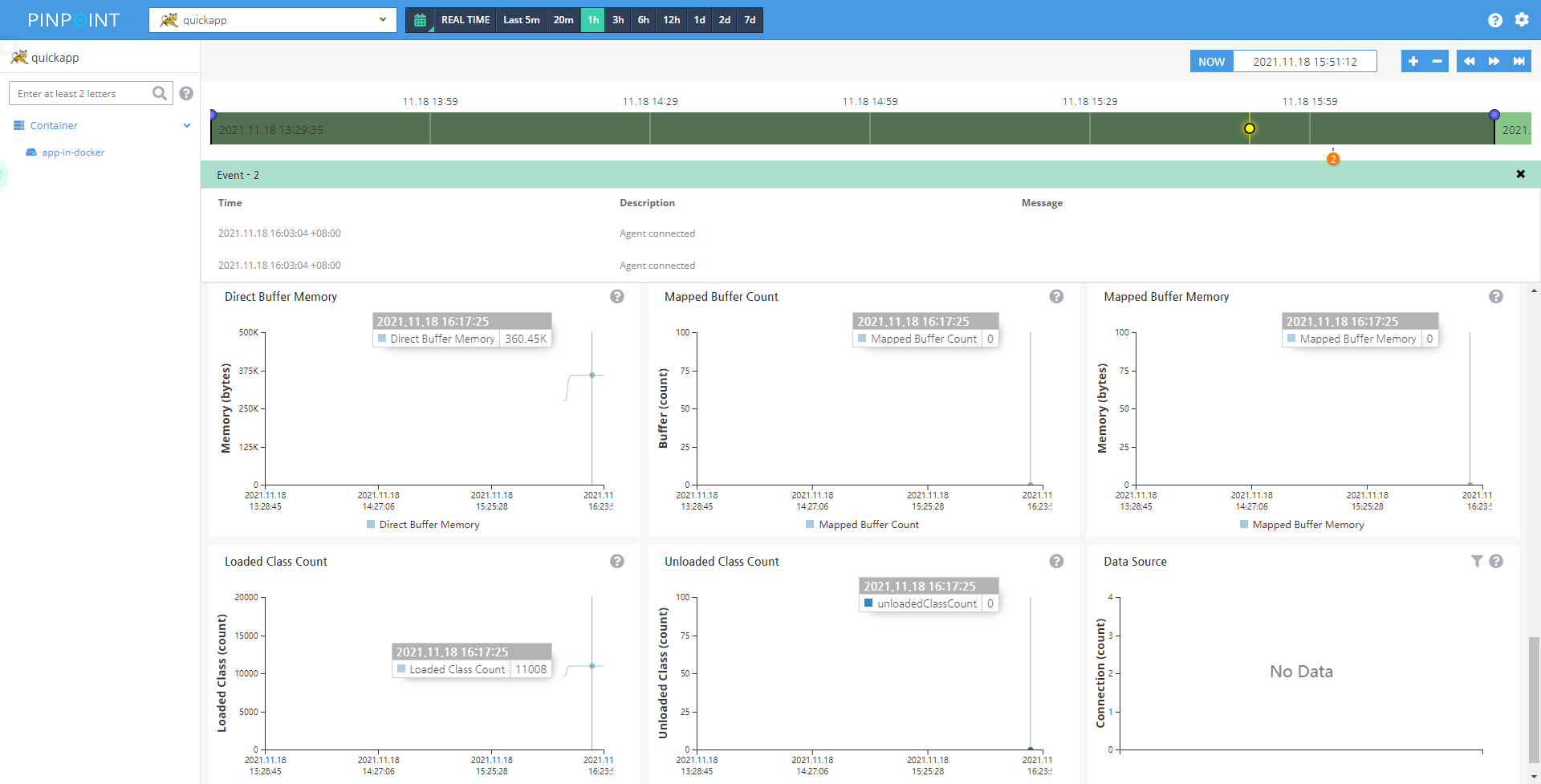The height and width of the screenshot is (784, 1541).
Task: Toggle Mapped Buffer Count legend series
Action: pos(862,525)
